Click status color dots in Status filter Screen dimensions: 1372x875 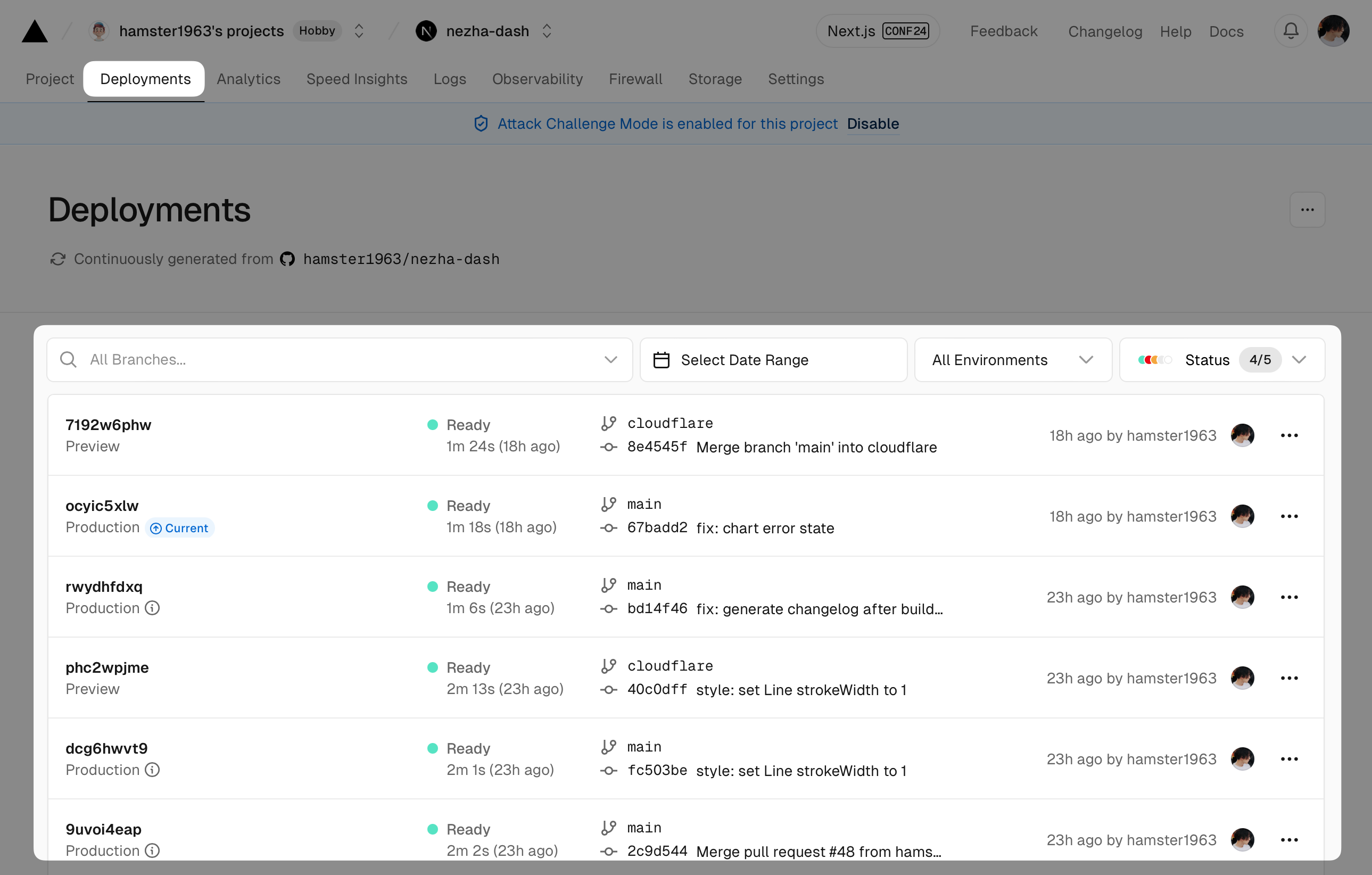tap(1154, 359)
